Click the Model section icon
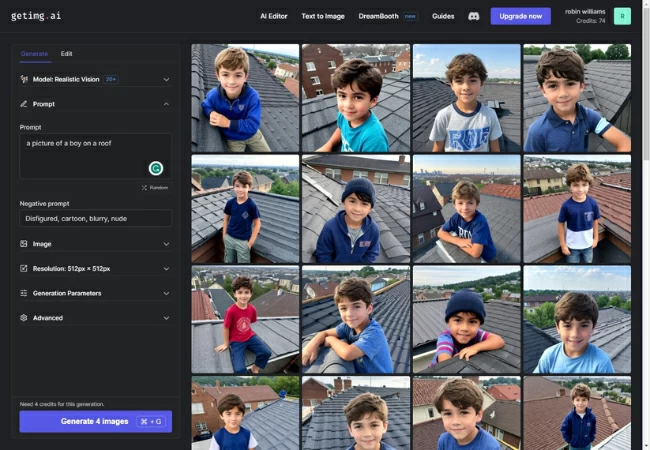Image resolution: width=650 pixels, height=450 pixels. [24, 79]
